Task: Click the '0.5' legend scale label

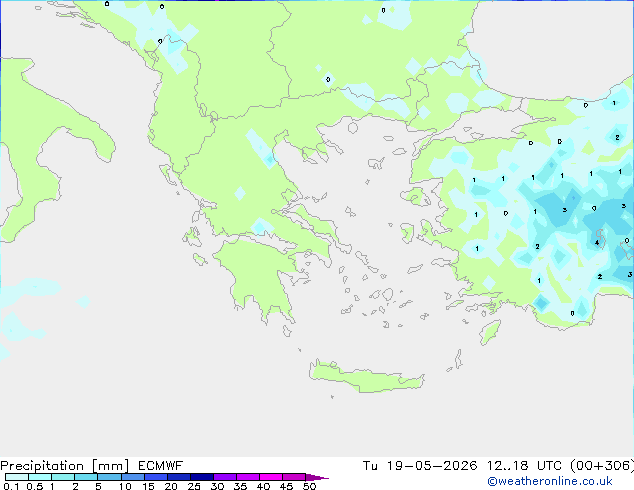Action: point(35,486)
